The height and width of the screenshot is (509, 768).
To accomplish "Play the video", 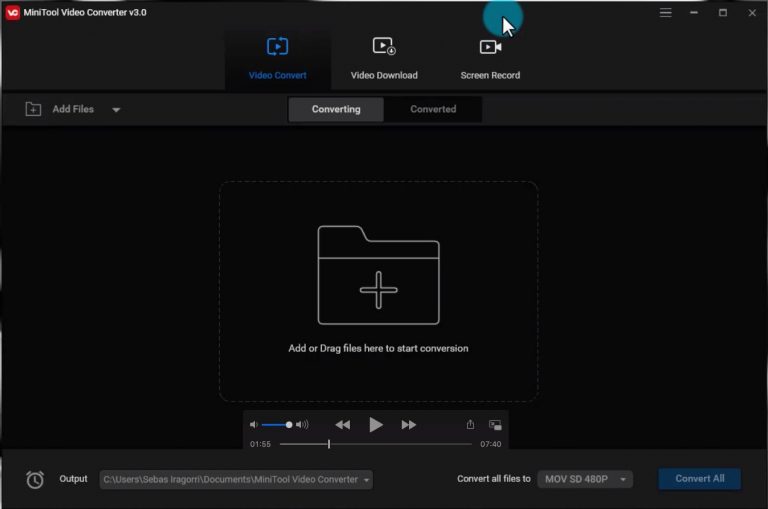I will [376, 425].
